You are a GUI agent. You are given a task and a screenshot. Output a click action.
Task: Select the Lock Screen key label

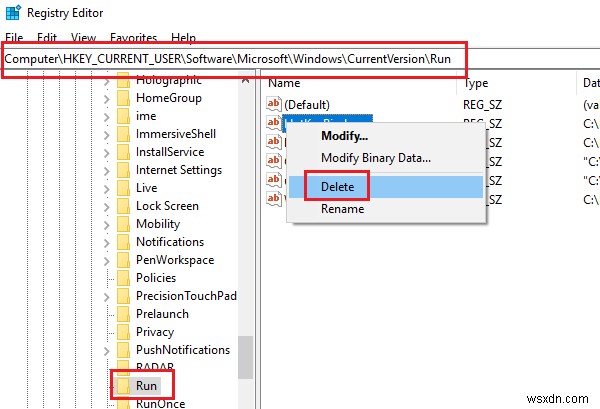[167, 206]
